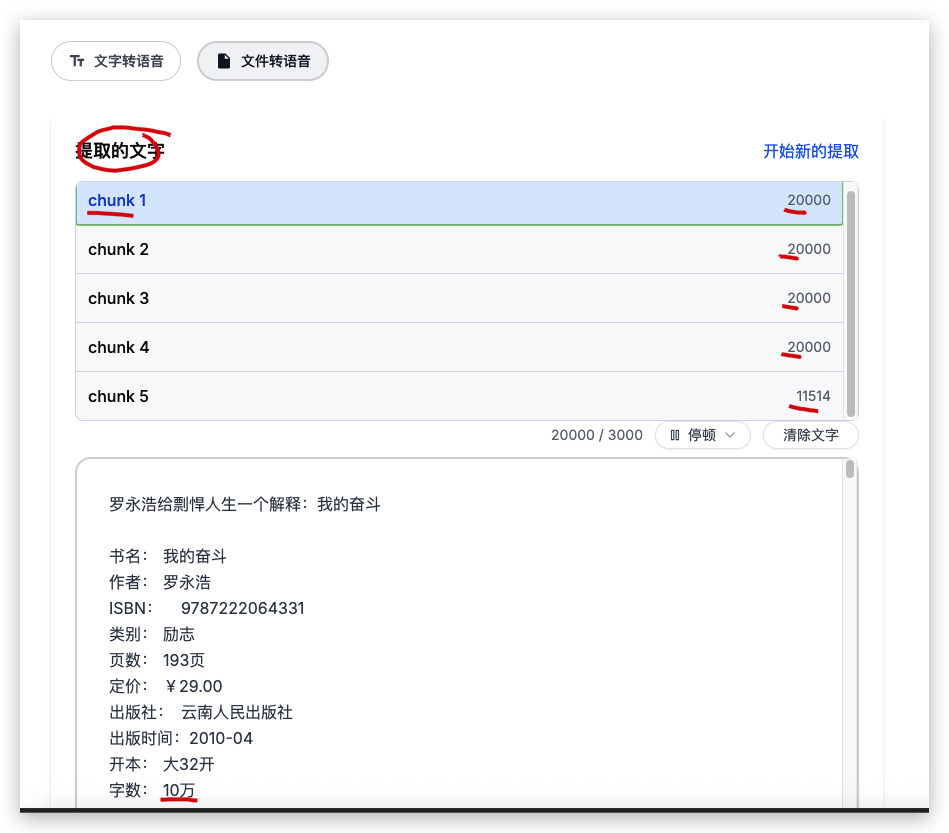Open the 停顿 dropdown
Viewport: 949px width, 833px height.
point(703,435)
